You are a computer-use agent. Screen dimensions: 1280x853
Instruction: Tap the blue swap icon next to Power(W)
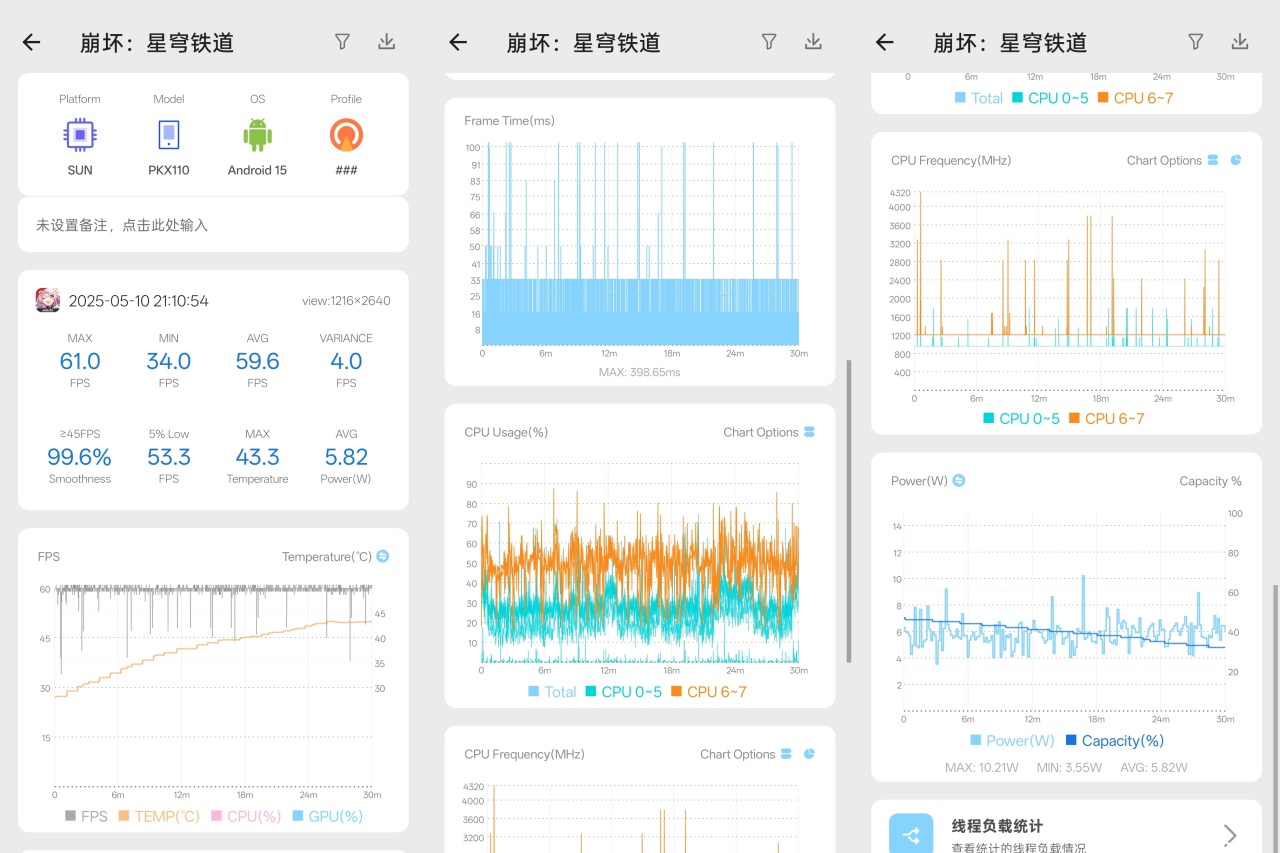(x=959, y=481)
